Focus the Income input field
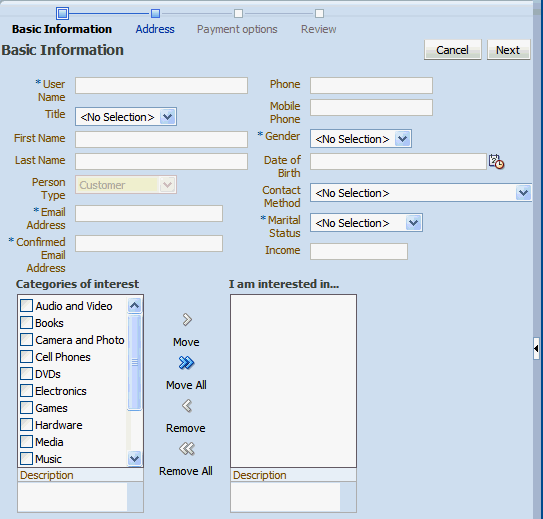This screenshot has height=519, width=543. tap(359, 252)
